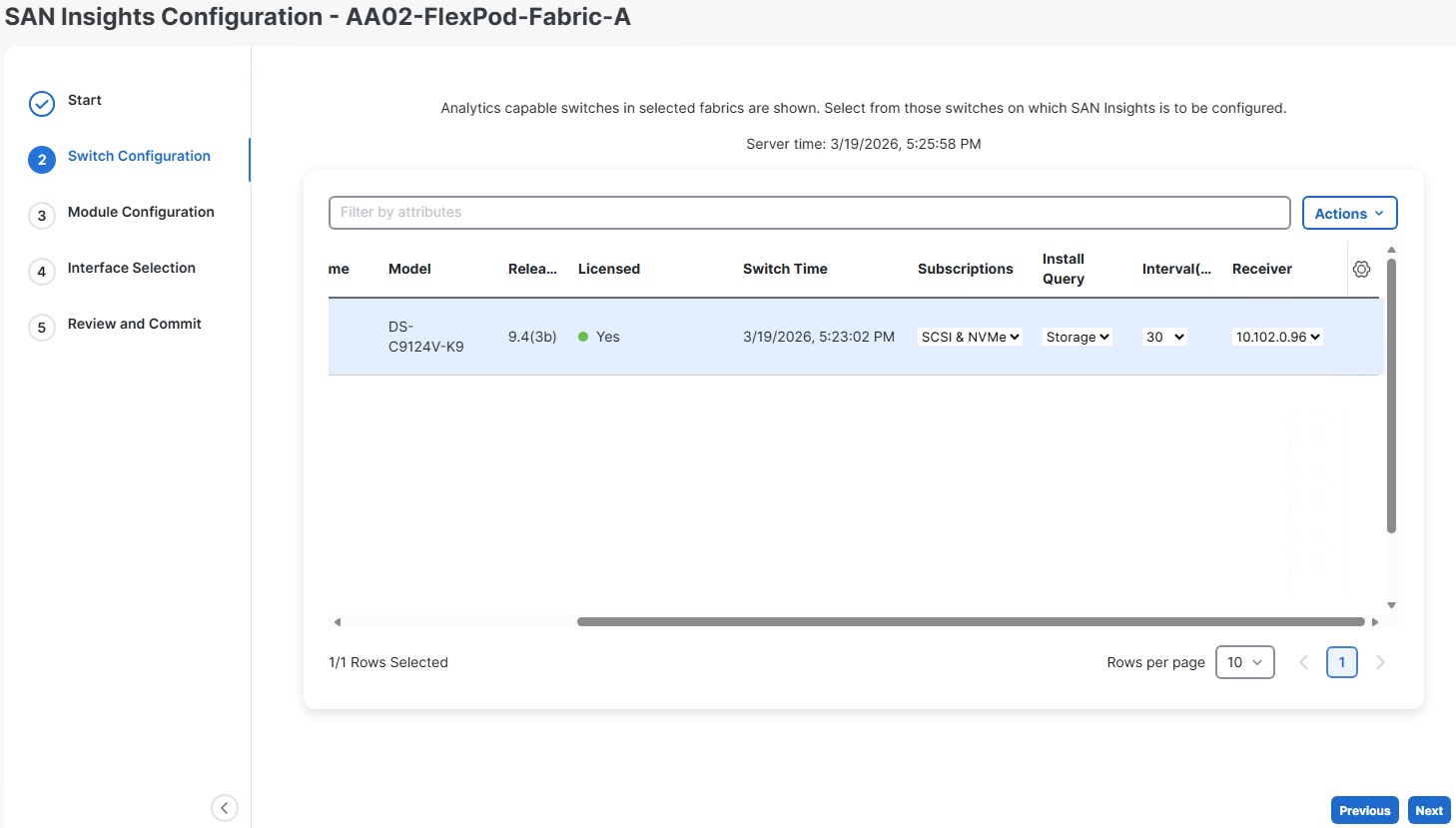Click vertical scrollbar up arrow
This screenshot has height=828, width=1456.
tap(1391, 250)
